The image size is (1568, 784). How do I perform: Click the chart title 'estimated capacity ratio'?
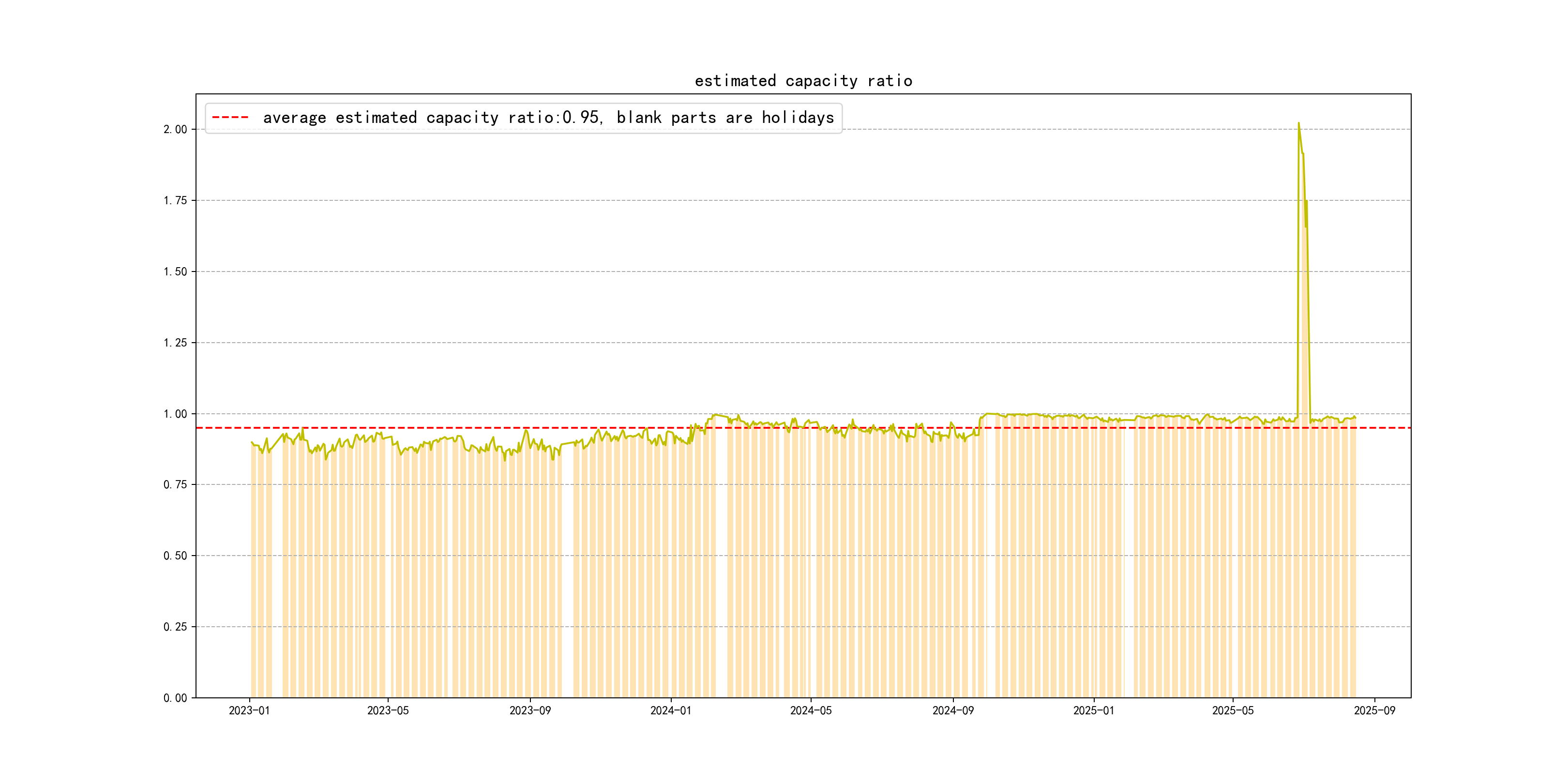pyautogui.click(x=803, y=81)
